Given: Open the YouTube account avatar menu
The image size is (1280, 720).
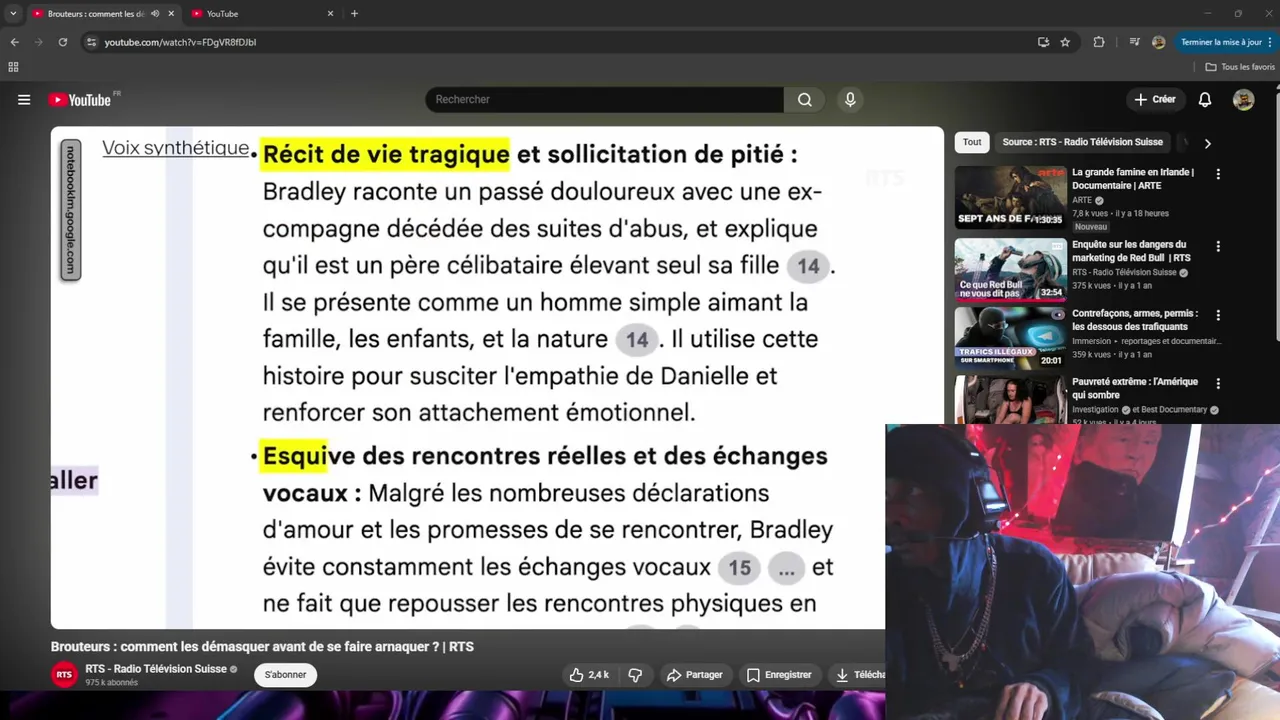Looking at the screenshot, I should click(x=1243, y=100).
